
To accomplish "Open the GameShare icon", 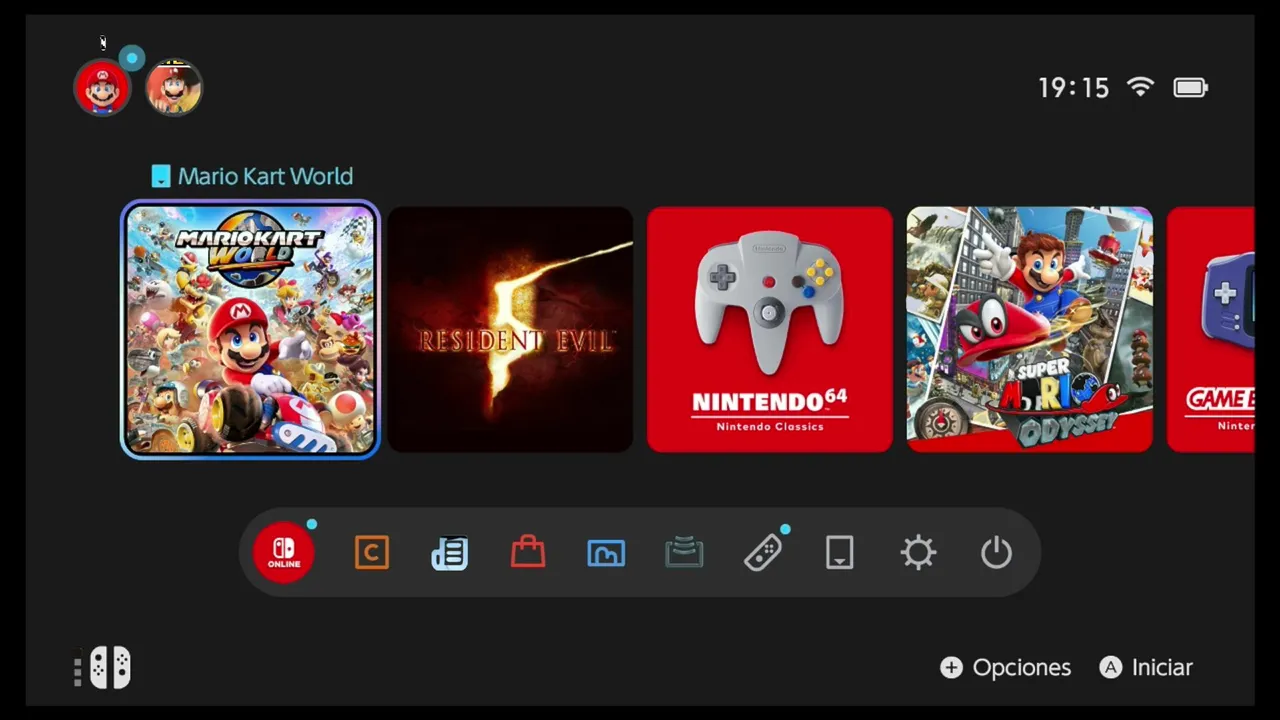I will [x=684, y=552].
